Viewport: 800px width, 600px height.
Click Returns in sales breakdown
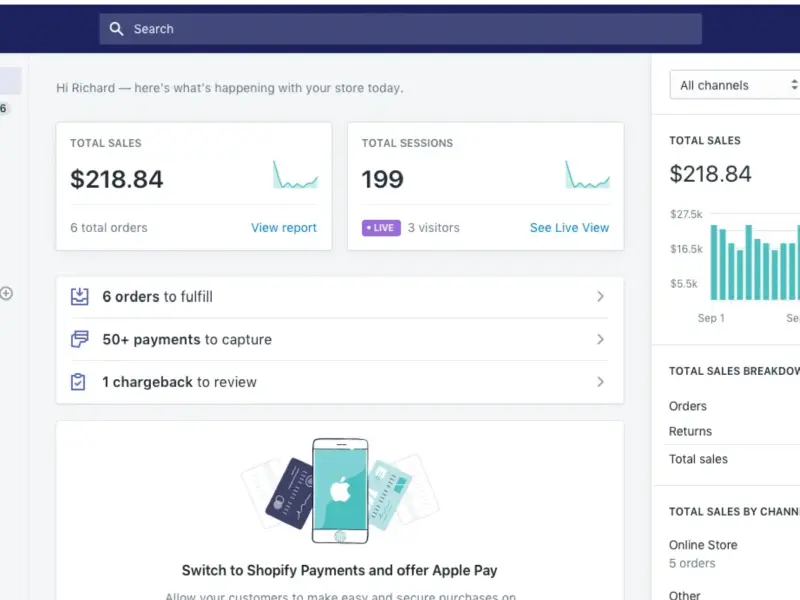click(x=690, y=432)
